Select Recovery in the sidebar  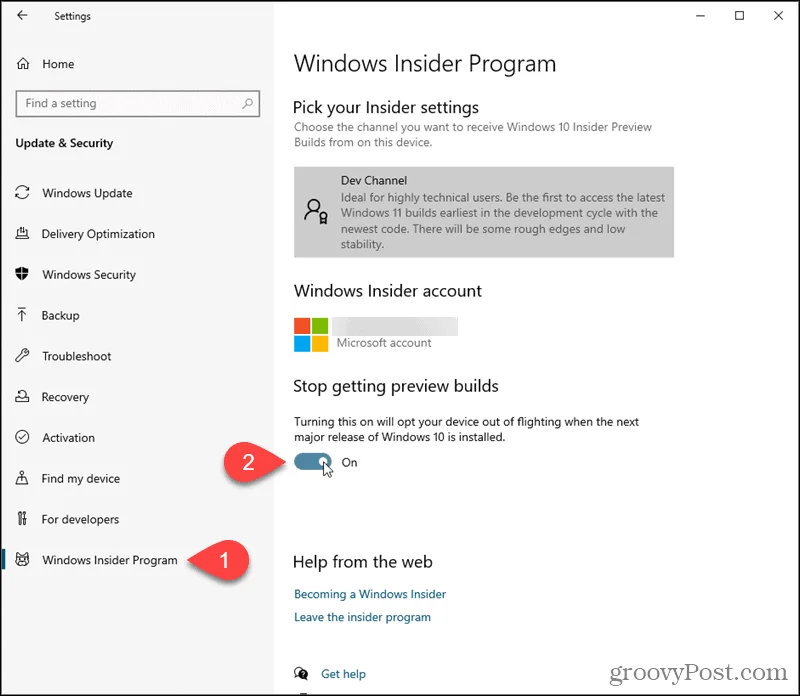click(65, 397)
